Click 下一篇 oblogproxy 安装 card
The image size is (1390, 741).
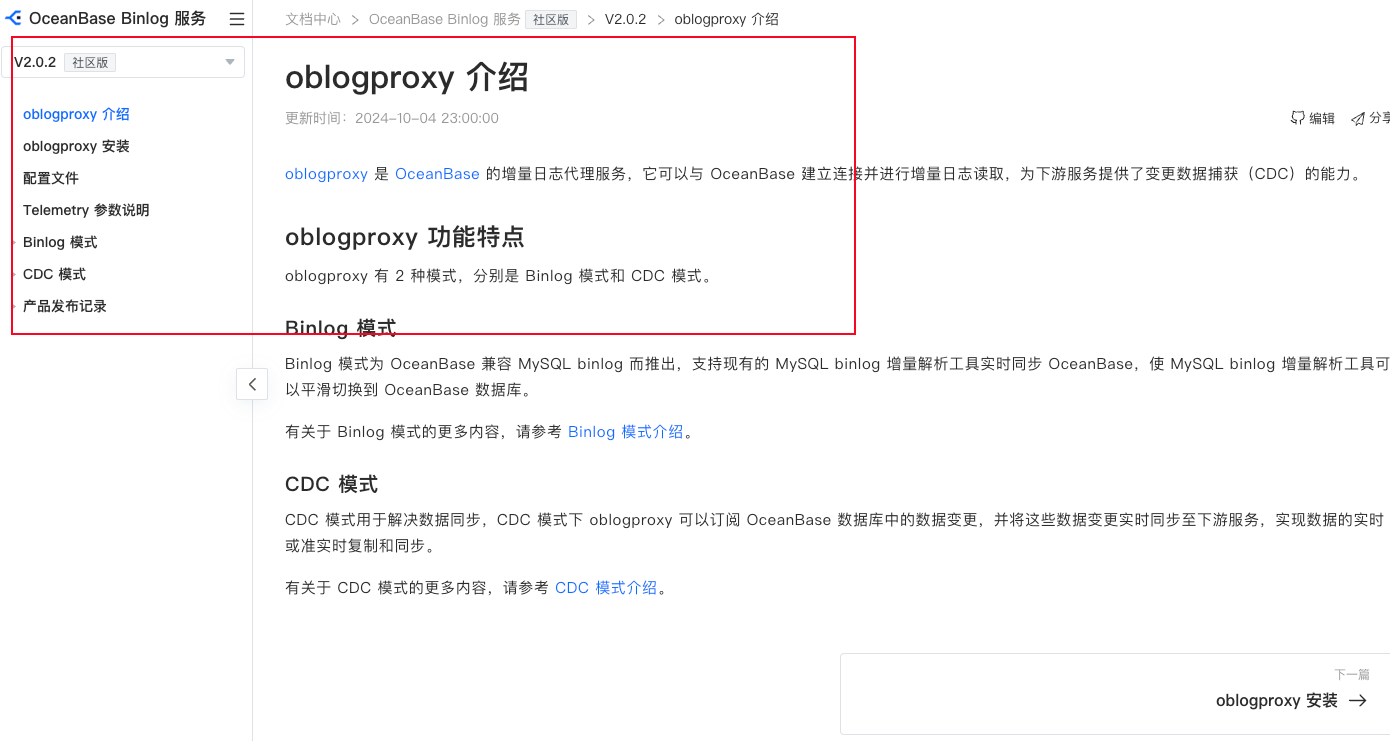coord(1115,694)
